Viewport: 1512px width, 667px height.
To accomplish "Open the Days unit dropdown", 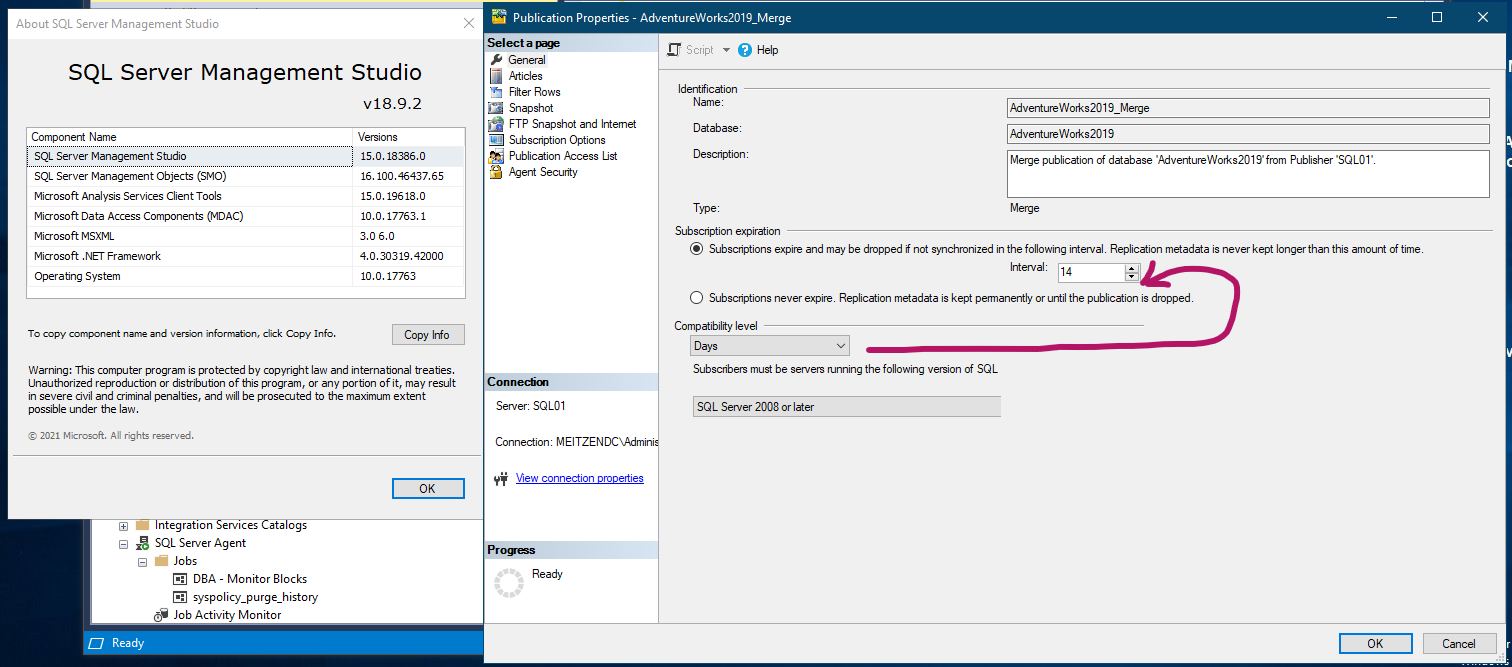I will point(840,344).
